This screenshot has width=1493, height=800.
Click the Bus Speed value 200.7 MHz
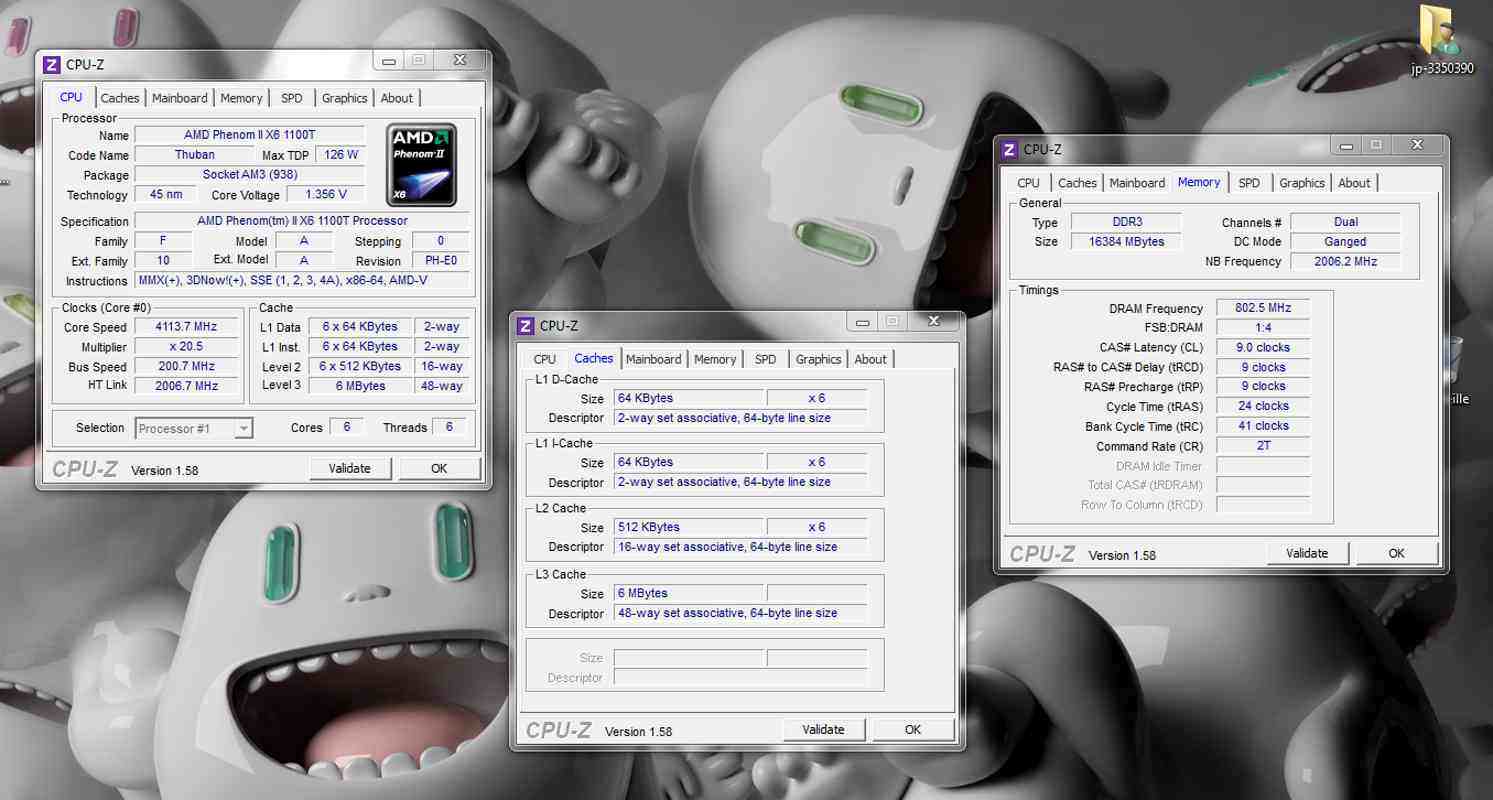[x=186, y=366]
